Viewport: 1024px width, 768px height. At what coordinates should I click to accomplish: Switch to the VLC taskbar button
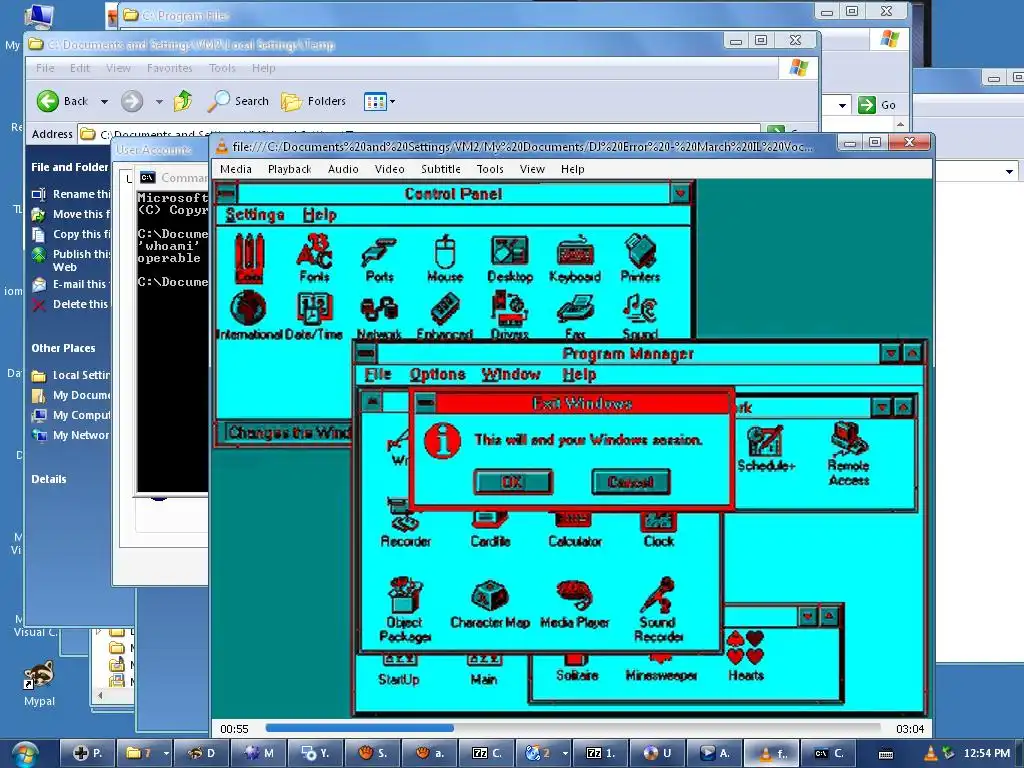pyautogui.click(x=772, y=753)
